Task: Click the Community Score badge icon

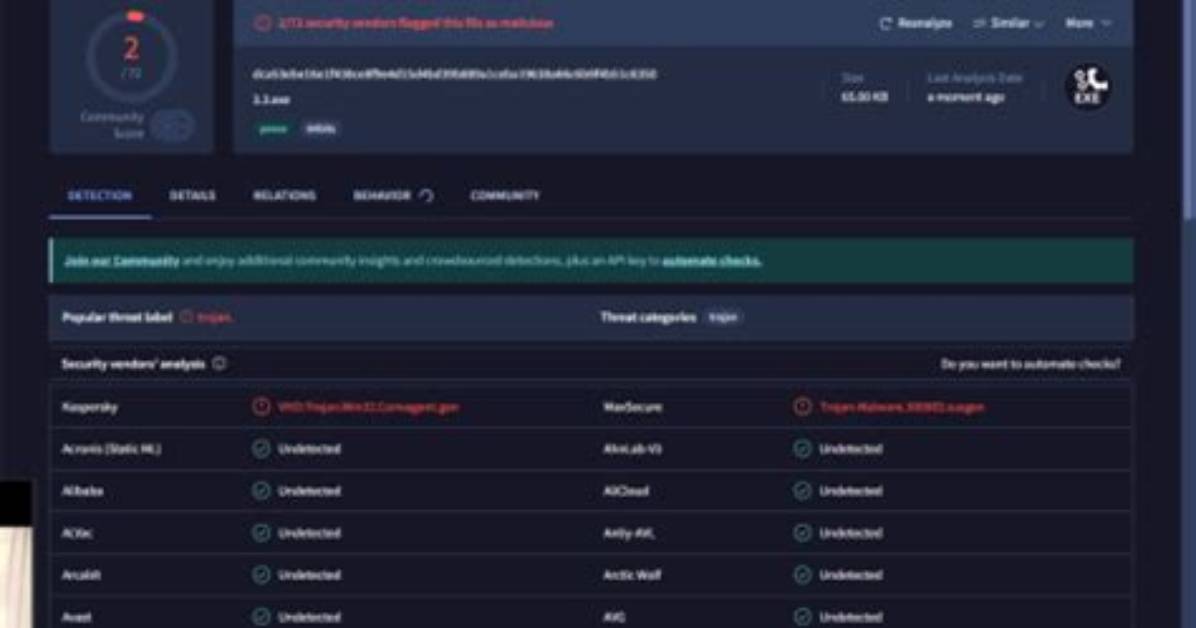Action: click(x=172, y=126)
